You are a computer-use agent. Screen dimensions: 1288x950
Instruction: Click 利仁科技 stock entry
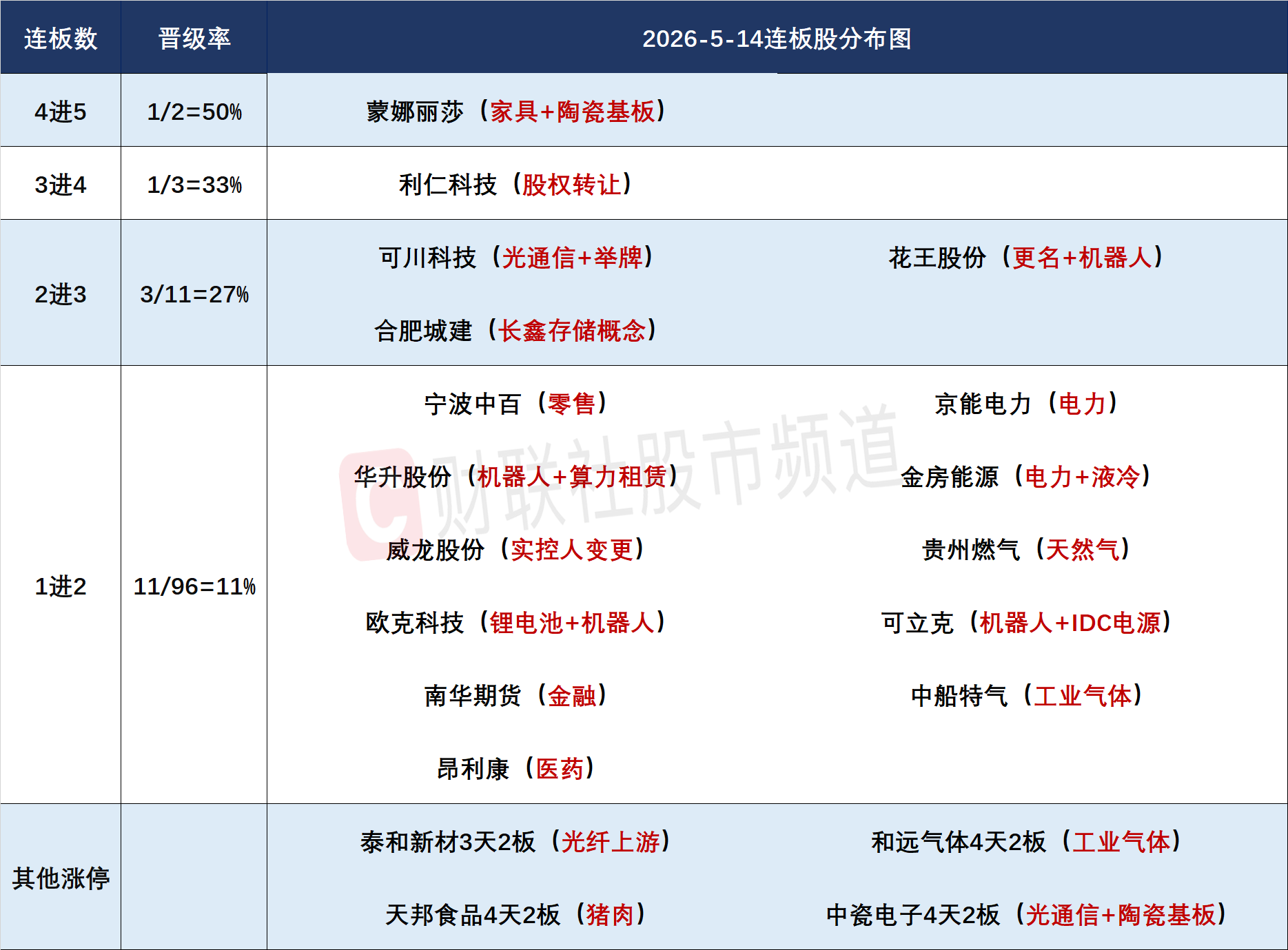(x=515, y=185)
